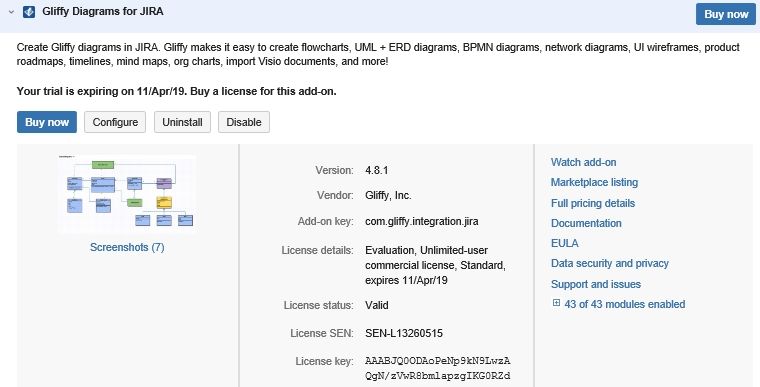Image resolution: width=760 pixels, height=387 pixels.
Task: Click the Add-on key: field label
Action: [x=326, y=222]
